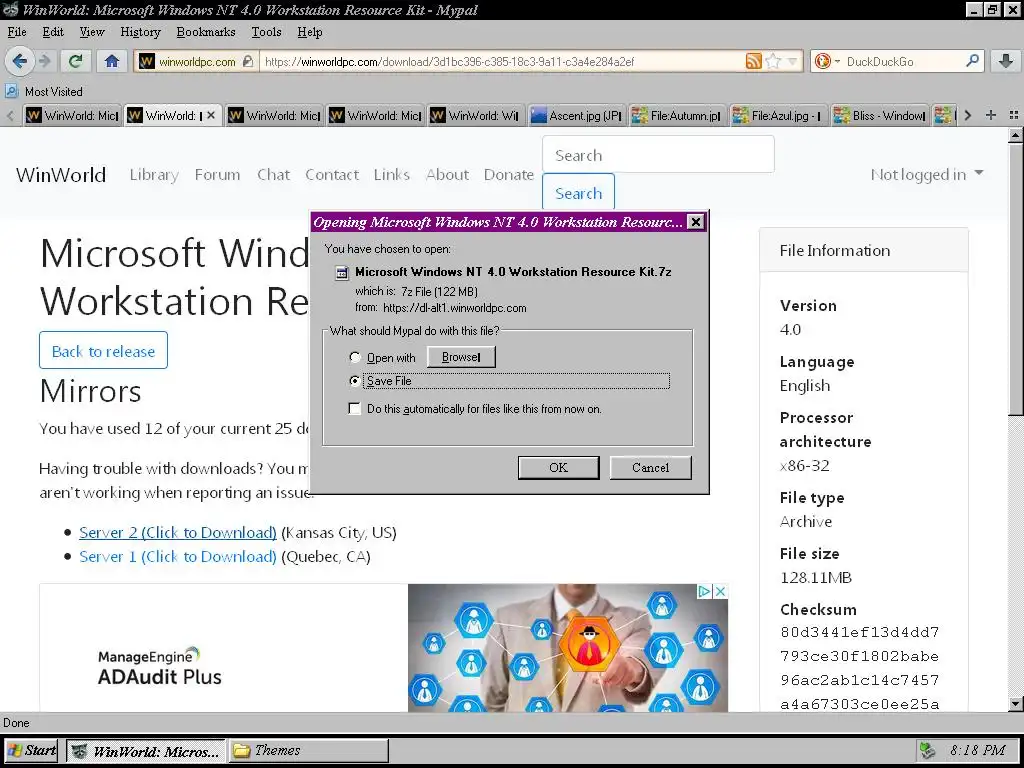Click the AdChoices triangle icon
Screen dimensions: 1024x768
(704, 591)
